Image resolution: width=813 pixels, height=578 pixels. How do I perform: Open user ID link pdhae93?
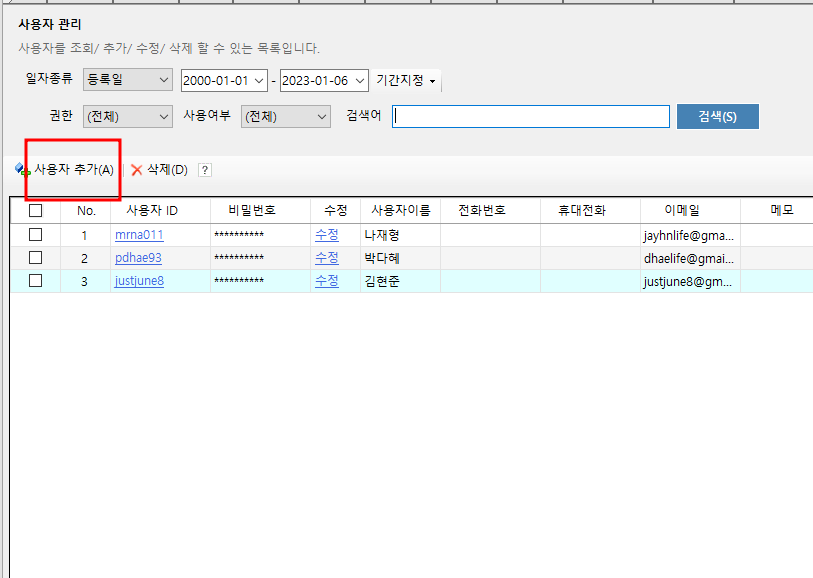coord(138,258)
